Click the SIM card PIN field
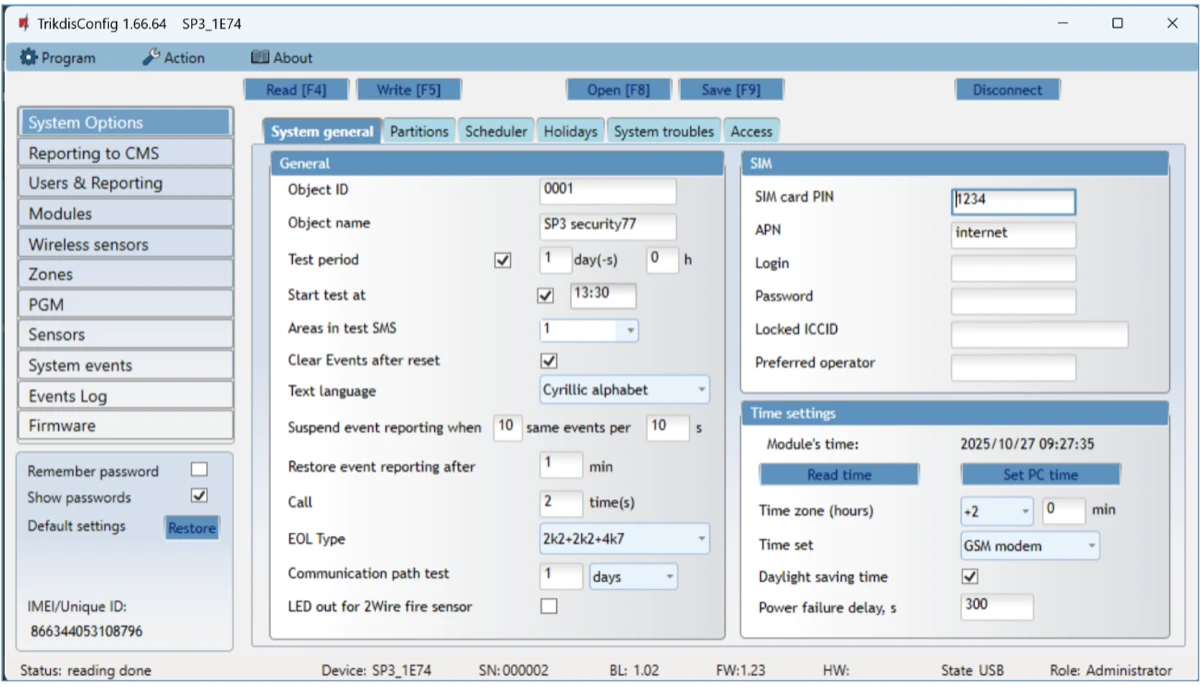1200x687 pixels. click(x=1013, y=200)
